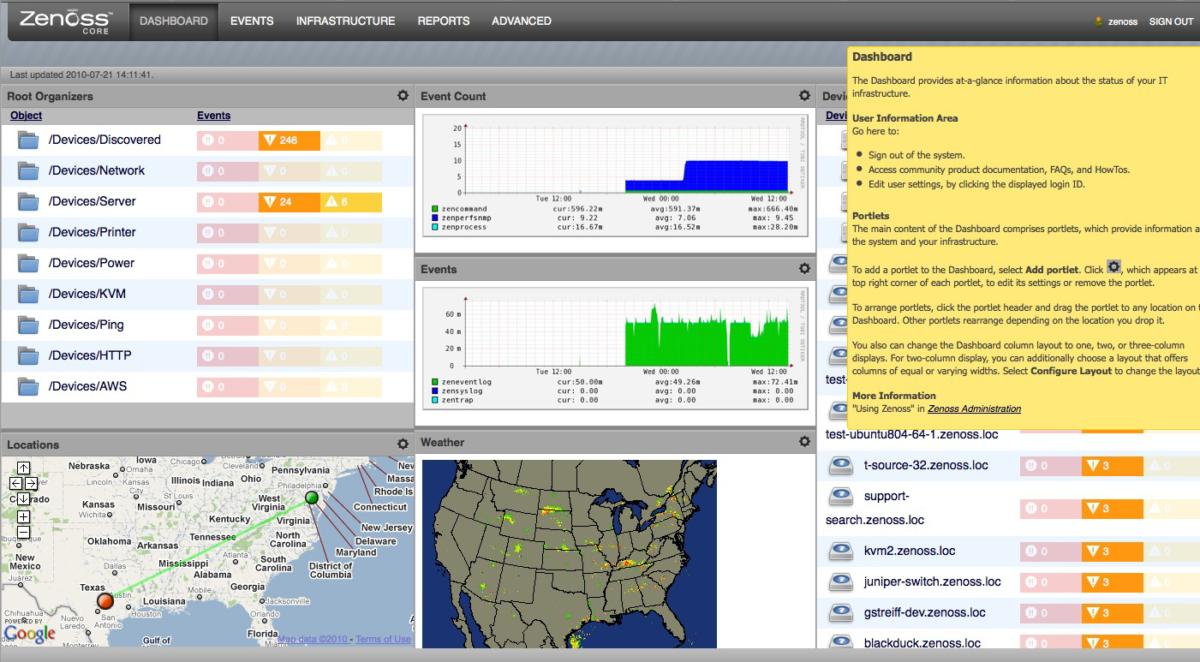Click the /Devices/Printer folder icon

tap(28, 233)
